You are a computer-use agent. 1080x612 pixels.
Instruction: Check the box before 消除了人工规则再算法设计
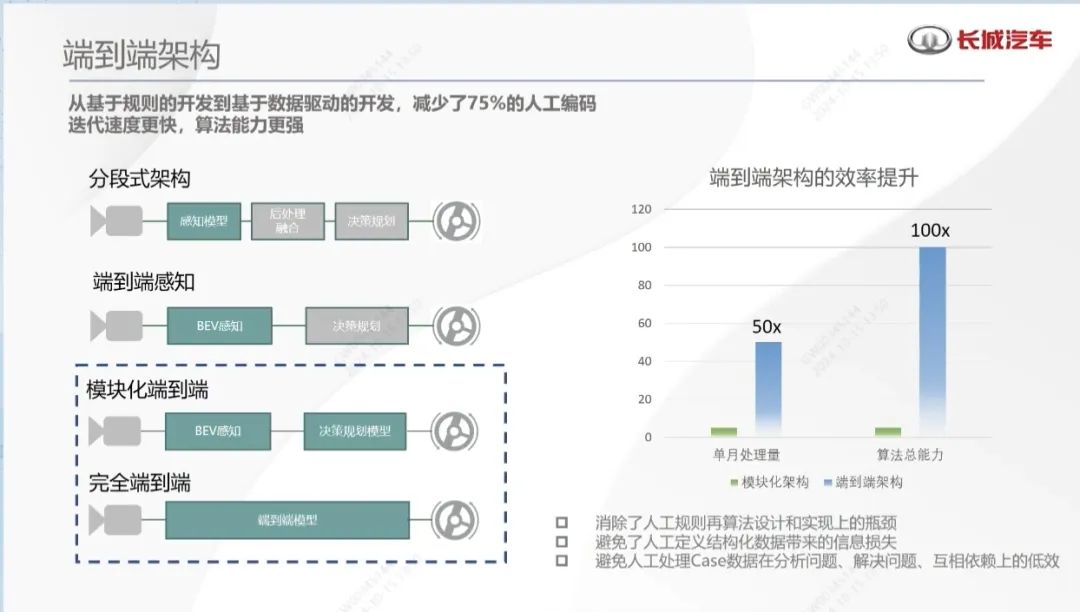562,522
